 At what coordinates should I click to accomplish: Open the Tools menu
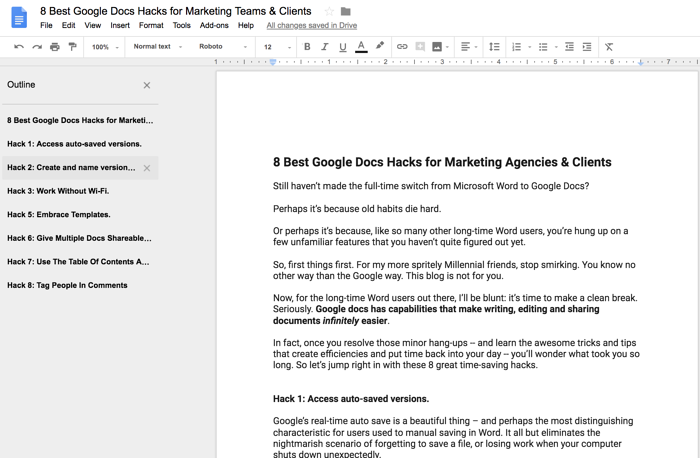pyautogui.click(x=182, y=25)
